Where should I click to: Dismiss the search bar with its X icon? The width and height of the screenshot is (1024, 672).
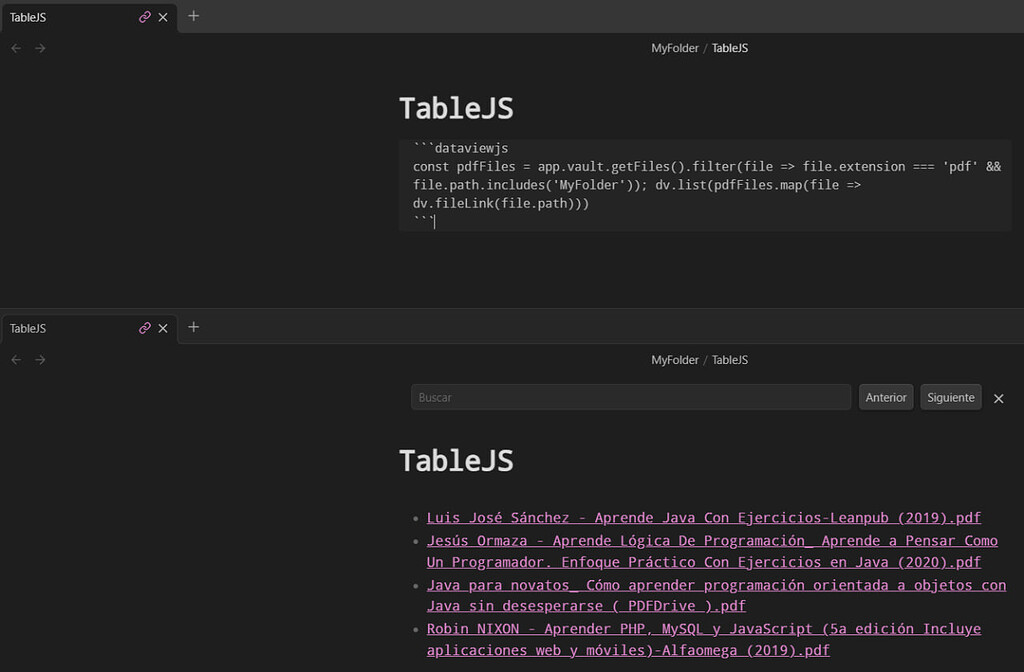pyautogui.click(x=998, y=397)
